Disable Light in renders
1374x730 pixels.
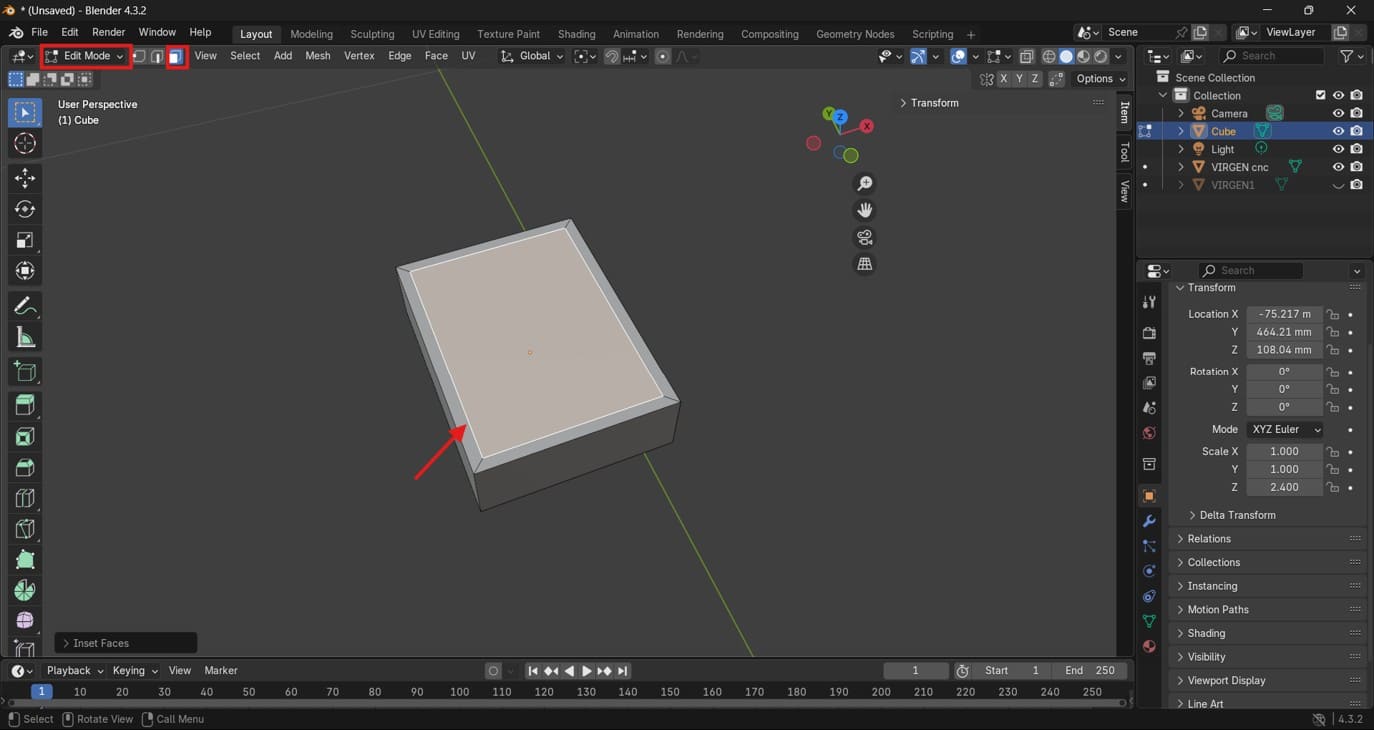coord(1356,149)
